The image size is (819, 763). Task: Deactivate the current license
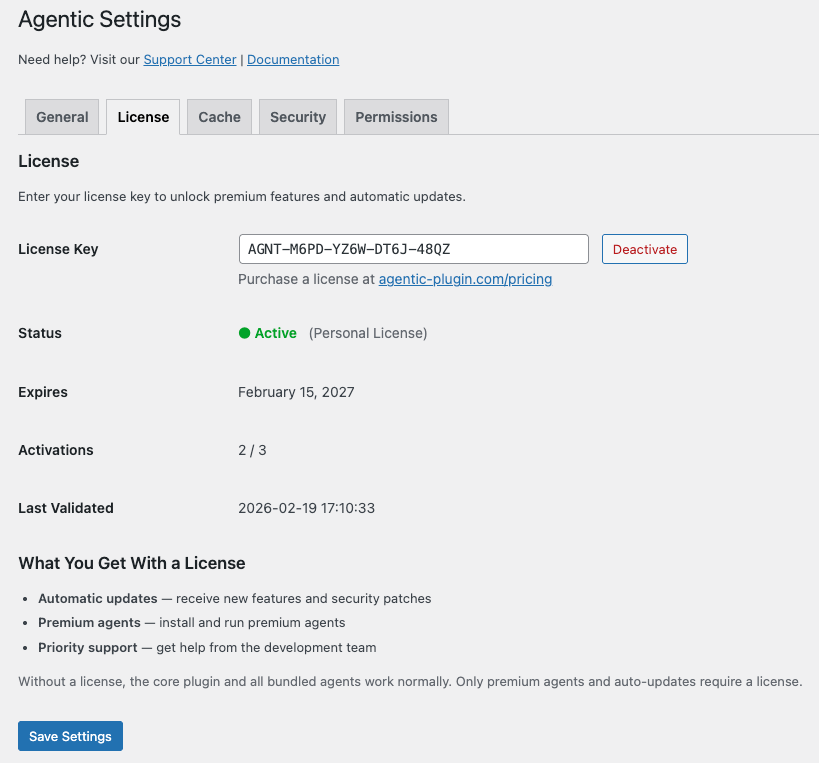point(644,249)
